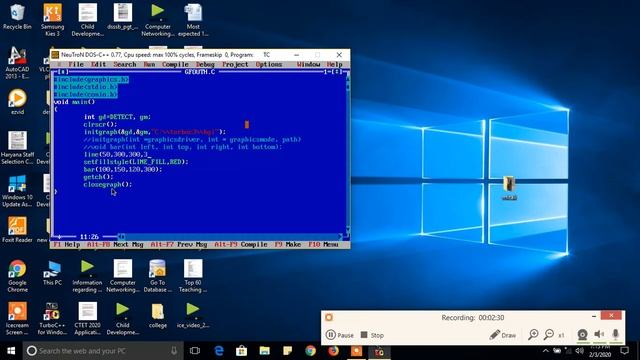Click the x1 zoom level in the recorder
The image size is (640, 360).
[562, 335]
